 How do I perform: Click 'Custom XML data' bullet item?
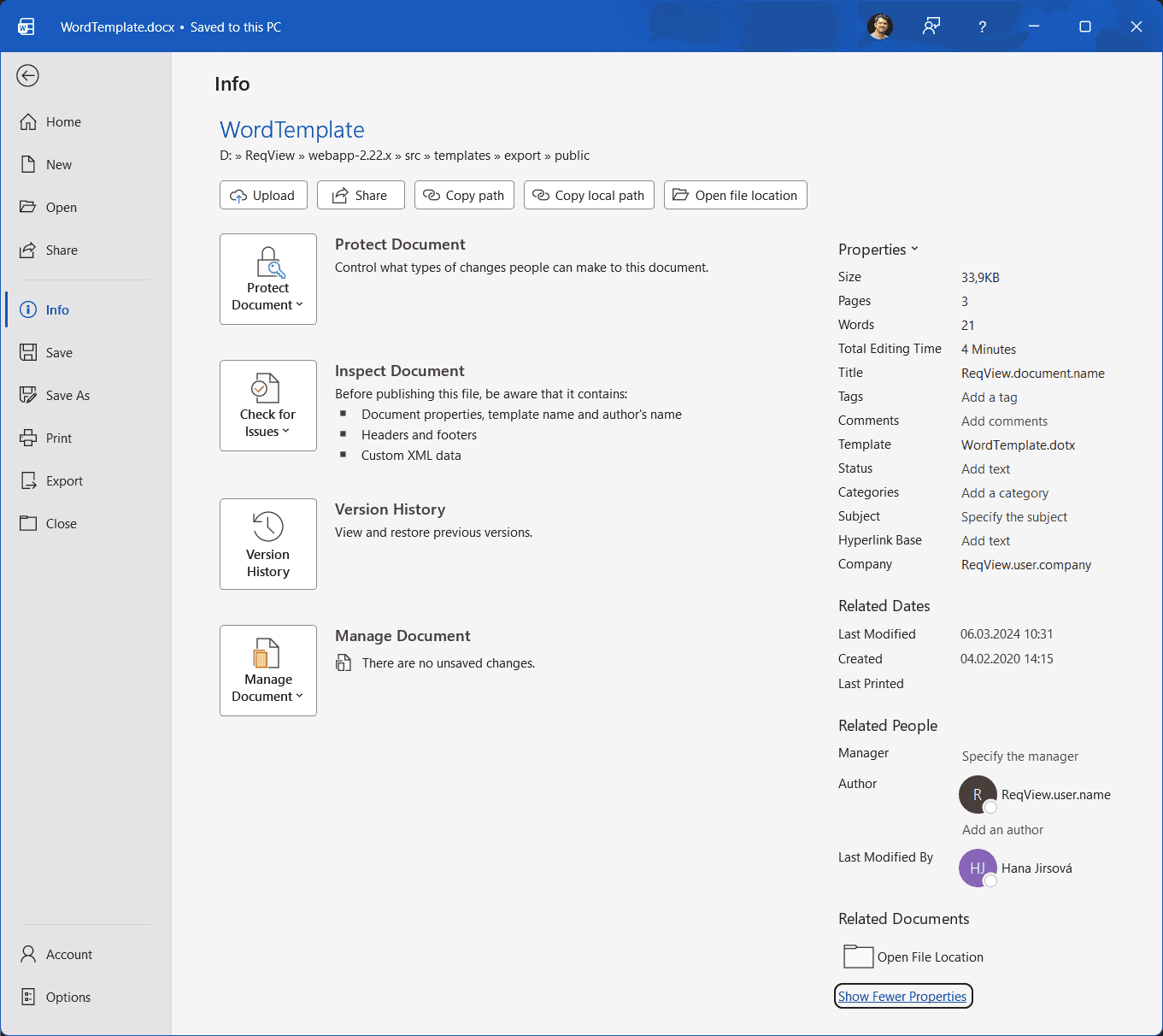point(411,456)
